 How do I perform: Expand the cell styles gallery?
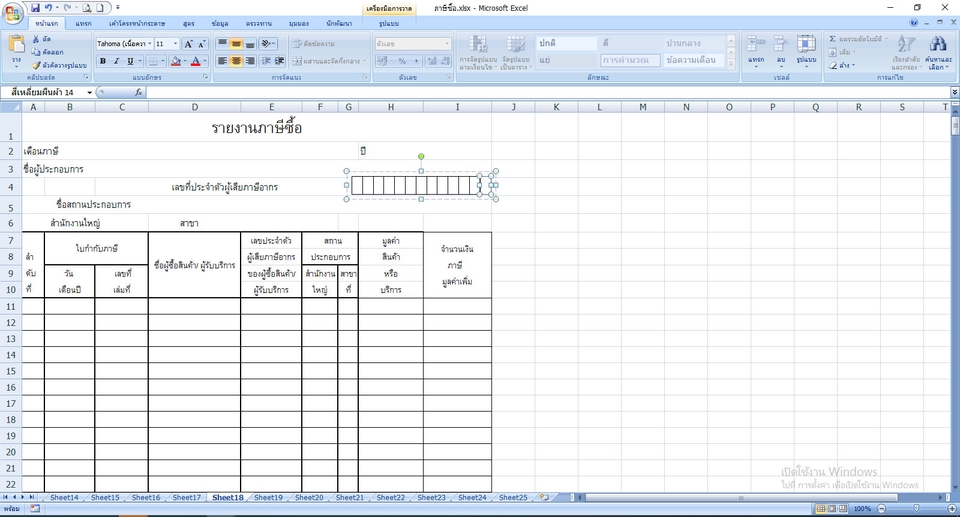click(731, 64)
